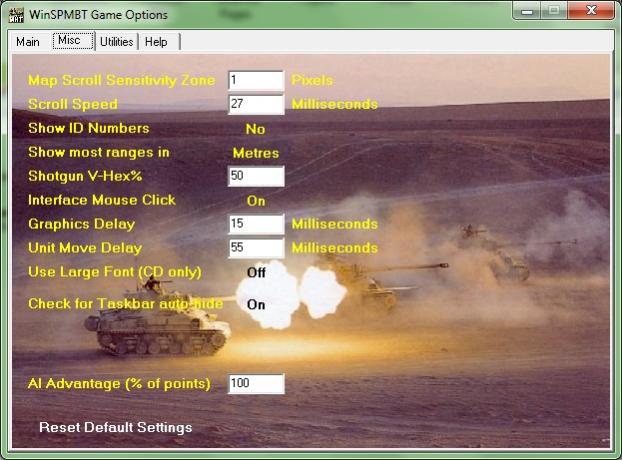Minimize the Game Options window
This screenshot has width=622, height=460.
tap(528, 11)
